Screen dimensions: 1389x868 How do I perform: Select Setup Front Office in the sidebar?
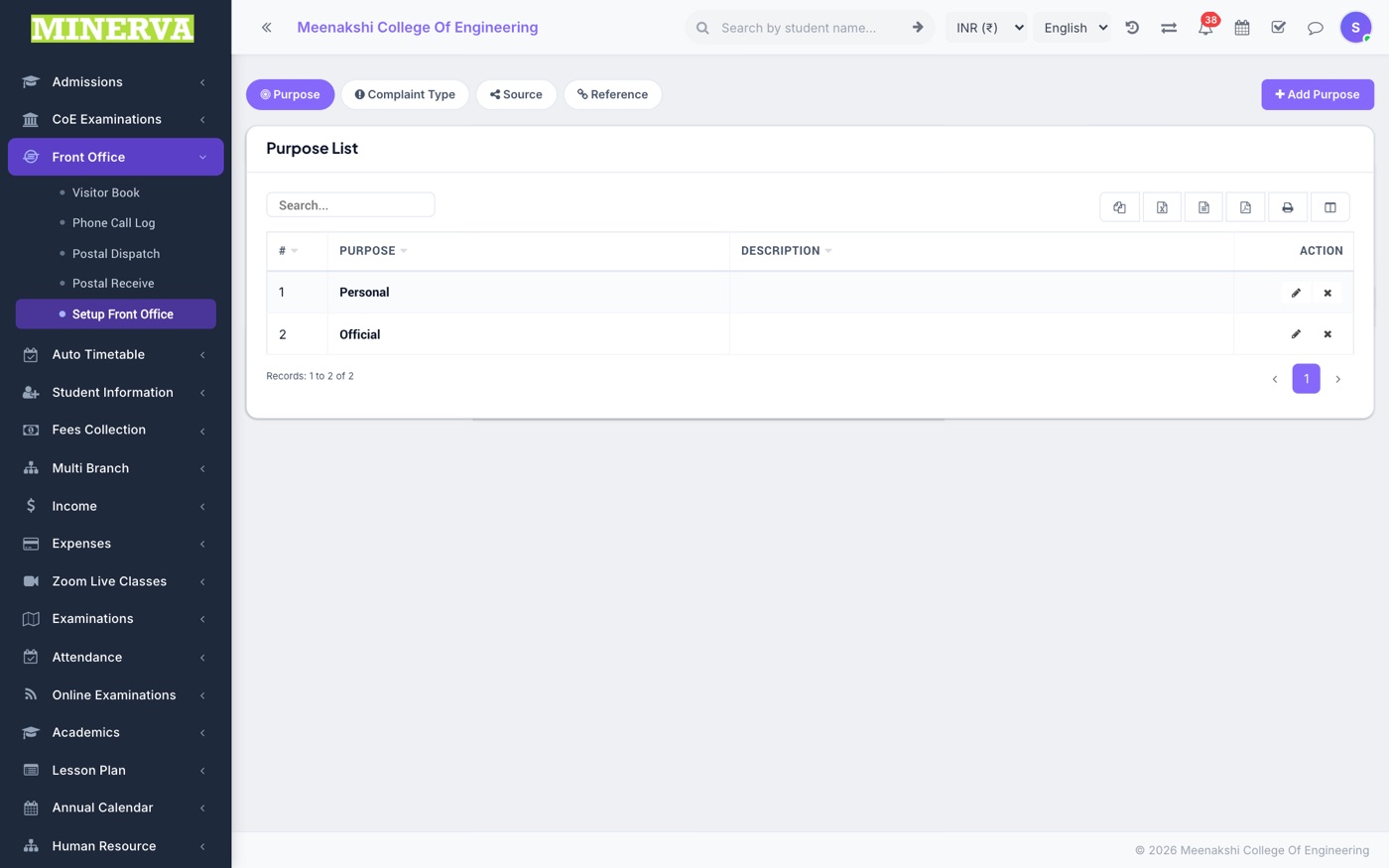point(116,314)
